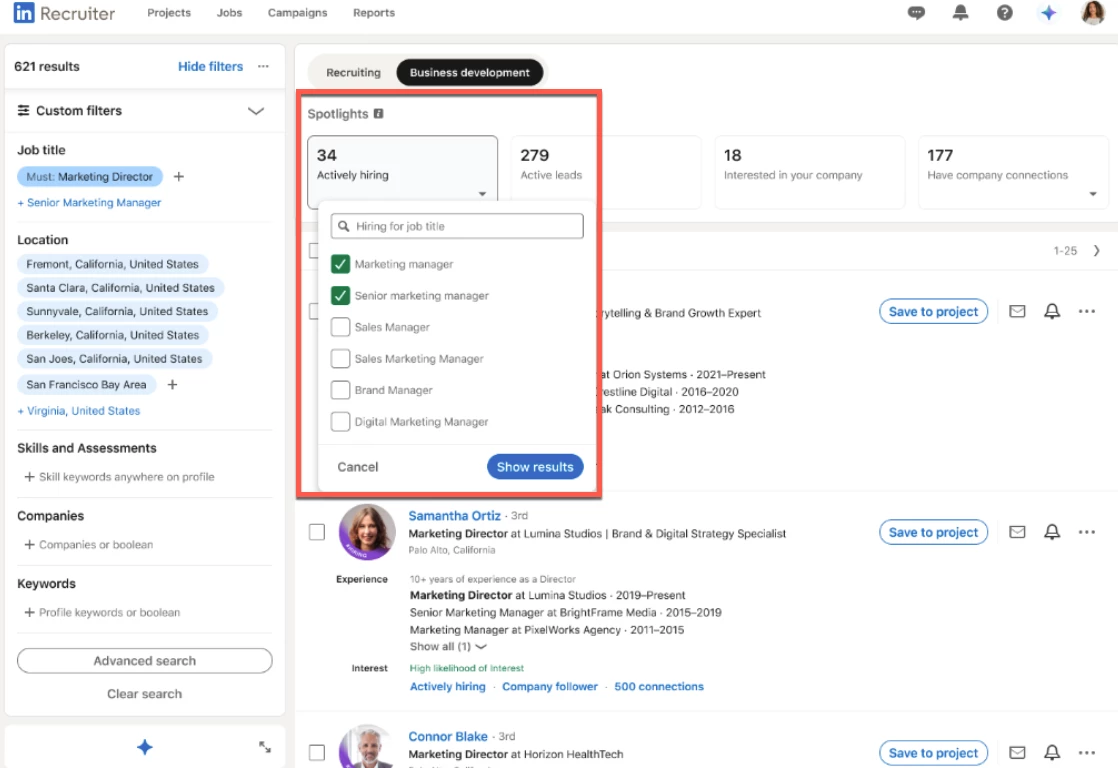Screen dimensions: 1118x768
Task: Expand Show all (1) for Samantha Ortiz
Action: (448, 647)
